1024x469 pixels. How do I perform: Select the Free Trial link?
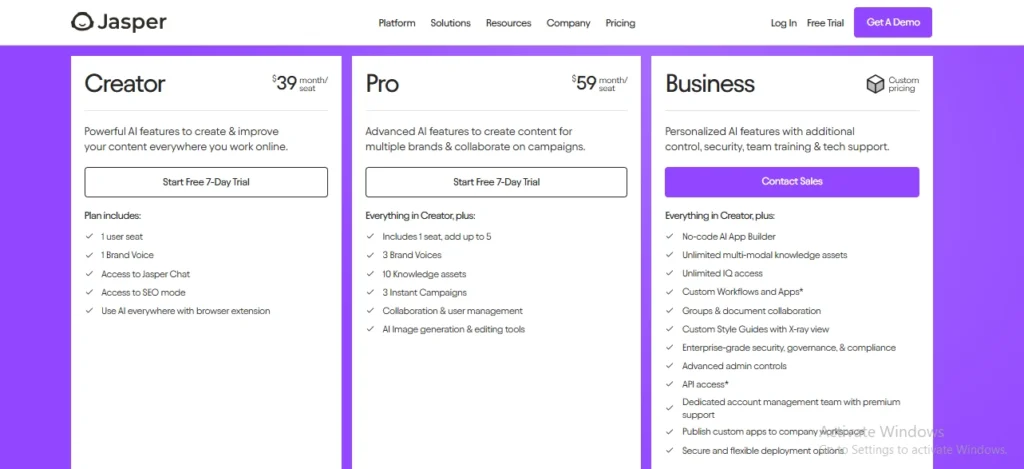(825, 23)
